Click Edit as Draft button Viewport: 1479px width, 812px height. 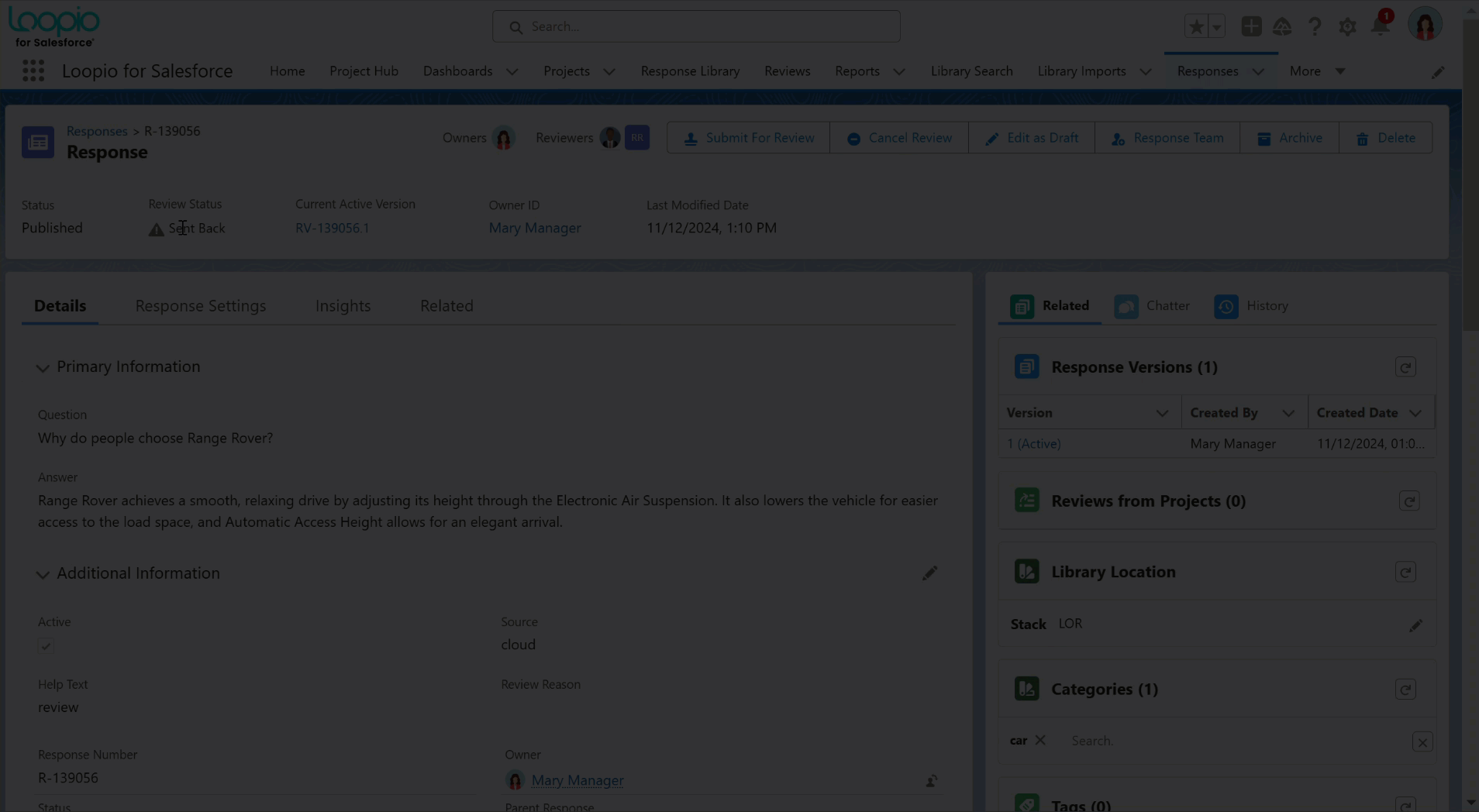(1032, 138)
